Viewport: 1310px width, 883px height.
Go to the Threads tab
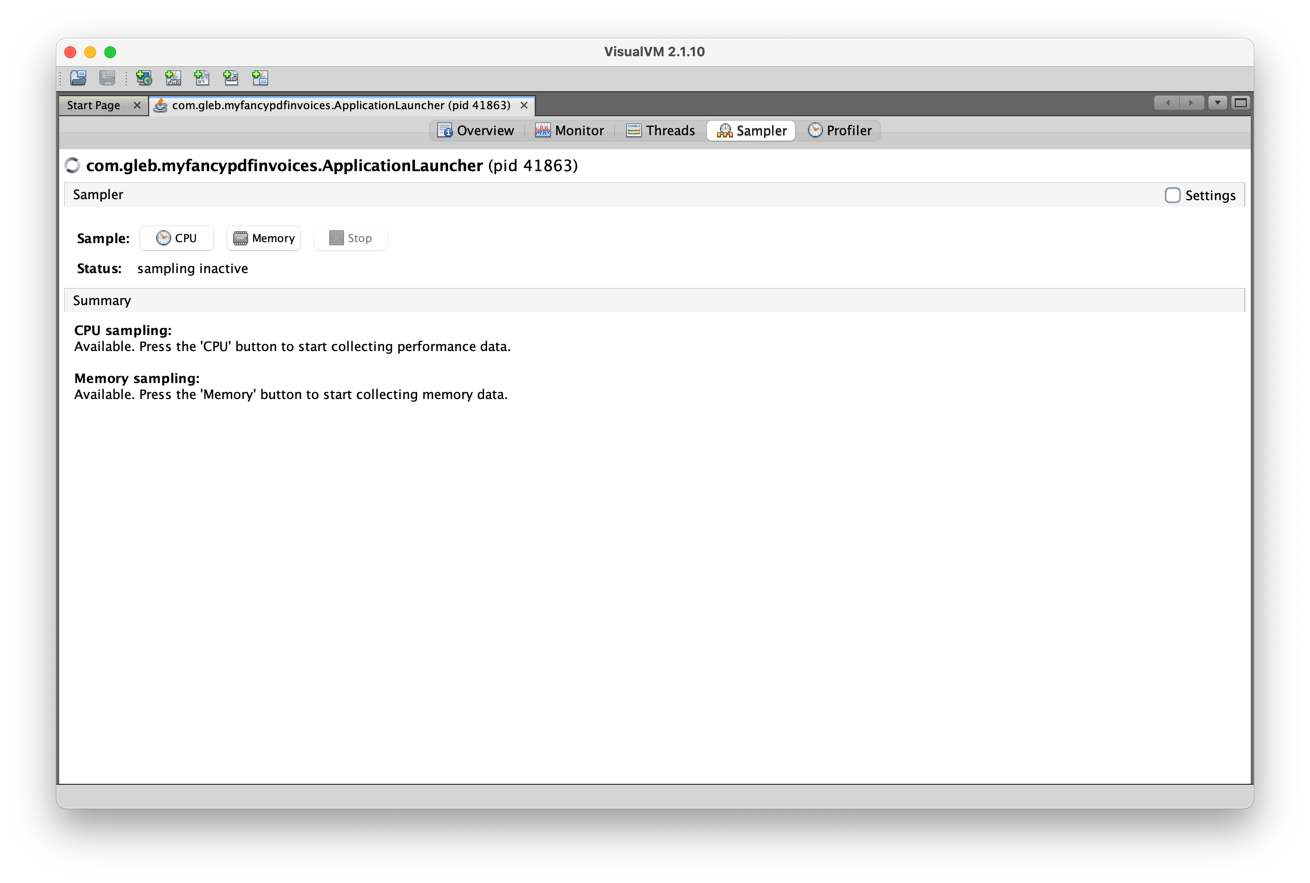[660, 131]
